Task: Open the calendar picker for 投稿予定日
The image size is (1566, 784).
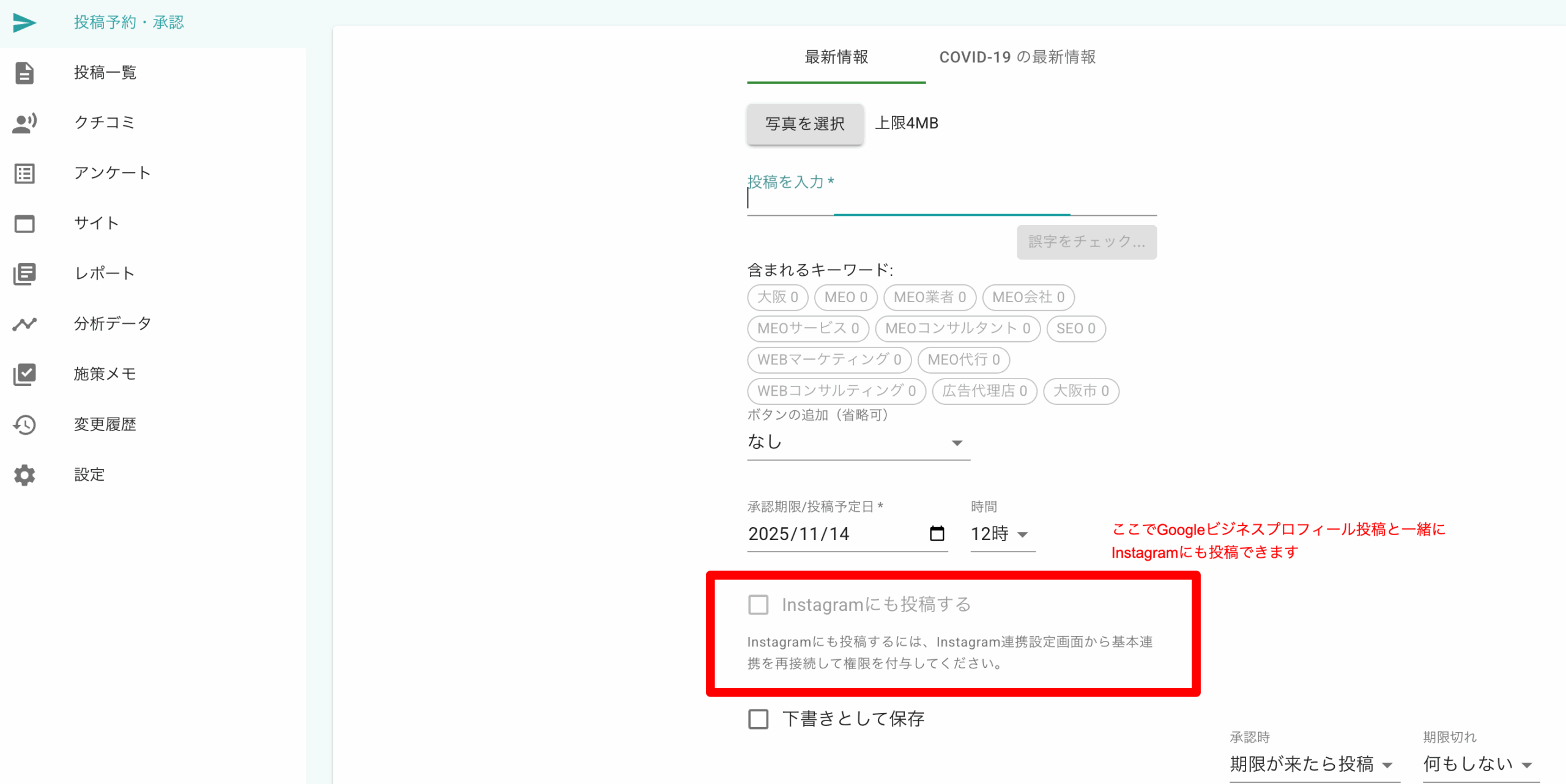Action: point(937,534)
